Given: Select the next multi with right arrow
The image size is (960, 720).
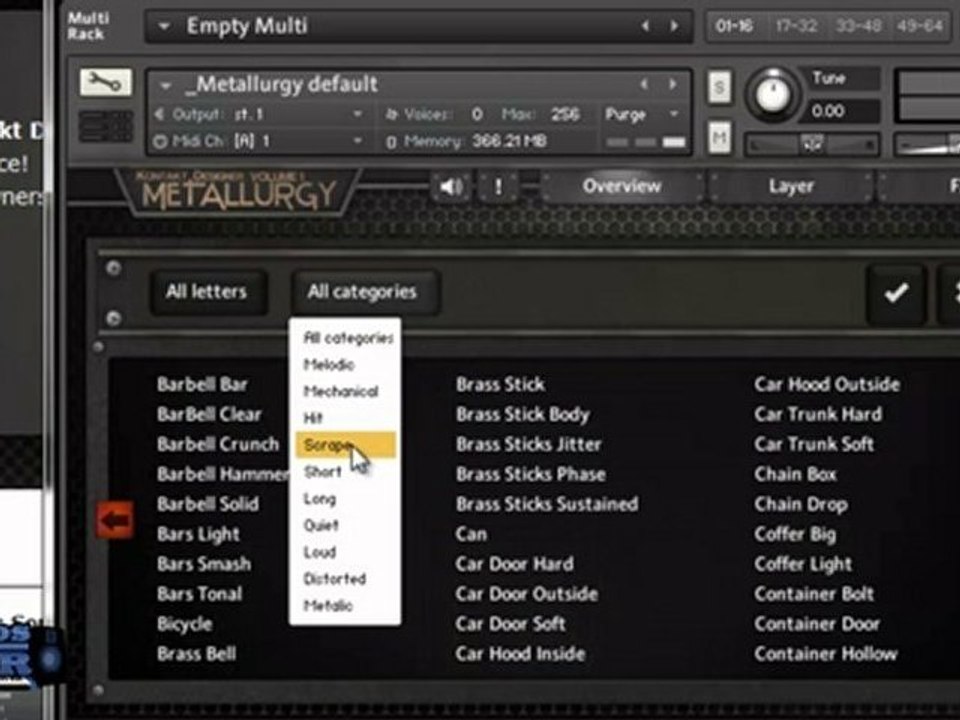Looking at the screenshot, I should (674, 26).
